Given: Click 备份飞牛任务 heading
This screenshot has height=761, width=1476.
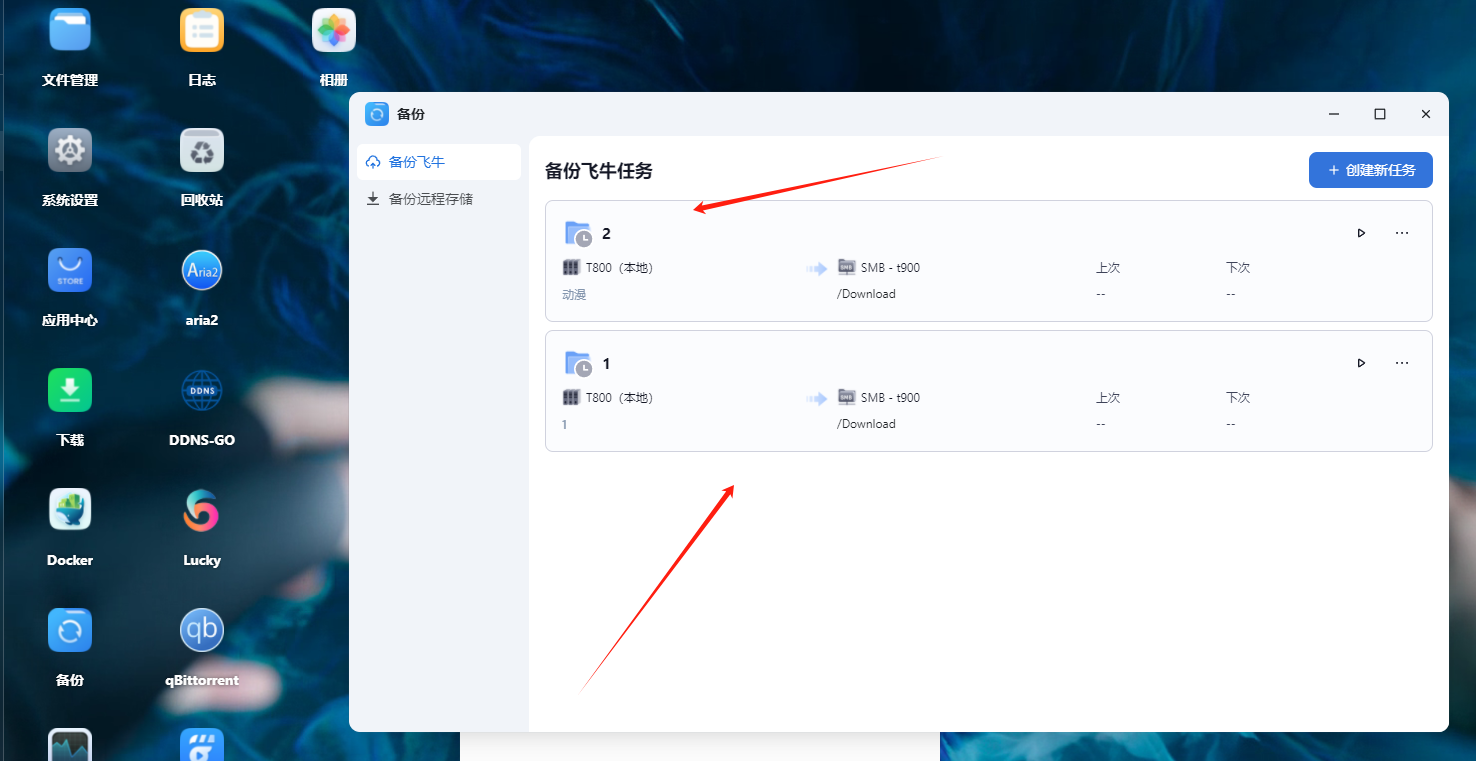Looking at the screenshot, I should point(599,171).
